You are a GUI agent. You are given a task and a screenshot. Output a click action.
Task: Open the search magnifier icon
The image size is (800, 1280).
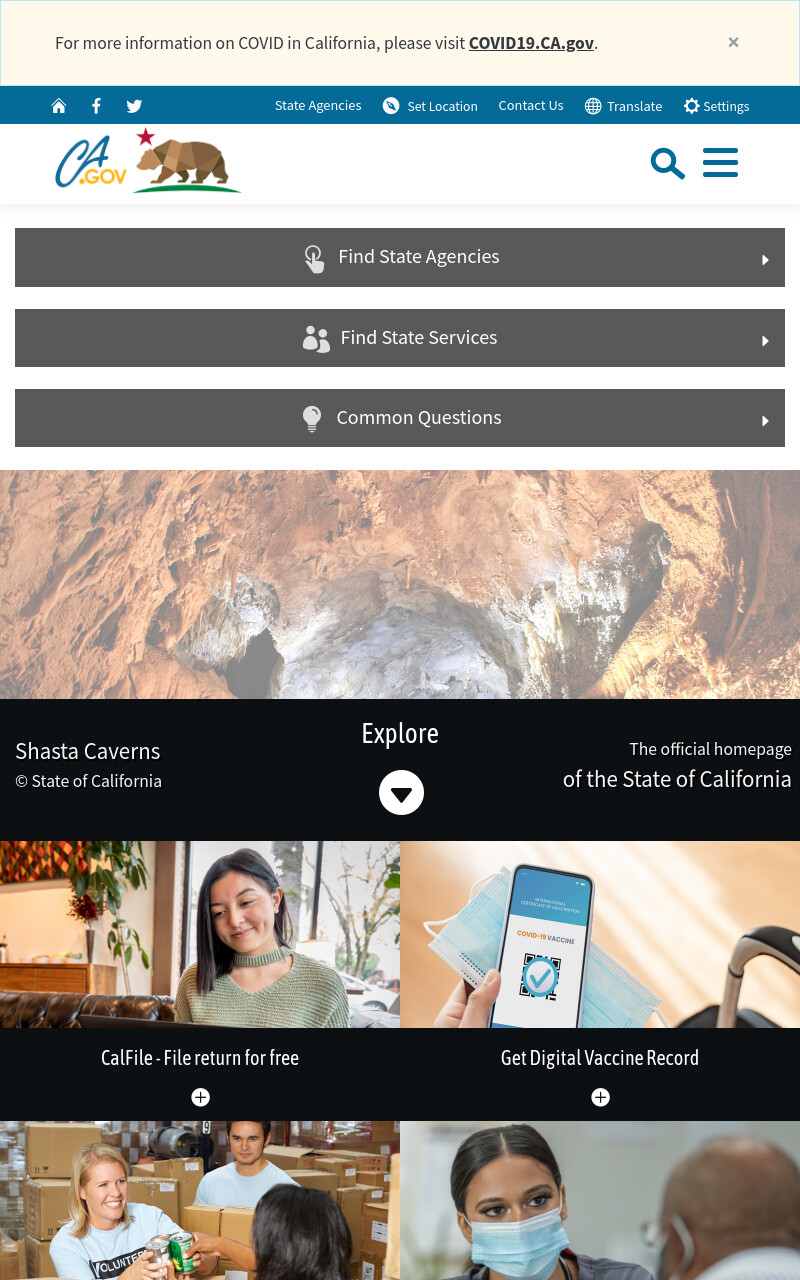(x=667, y=163)
